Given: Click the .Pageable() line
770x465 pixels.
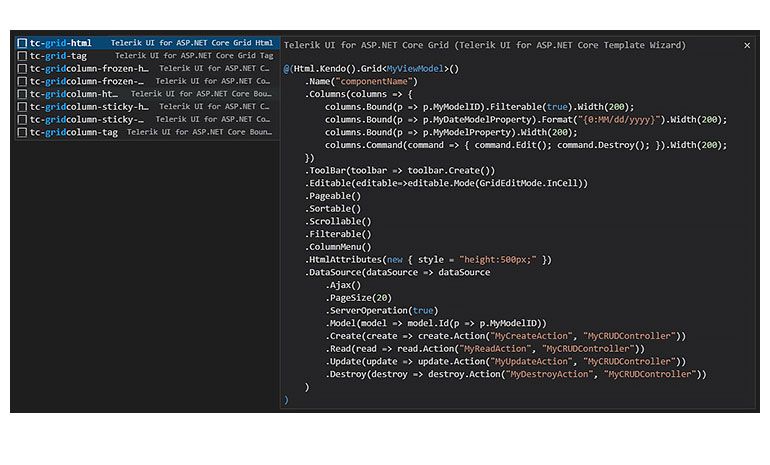Looking at the screenshot, I should [332, 196].
